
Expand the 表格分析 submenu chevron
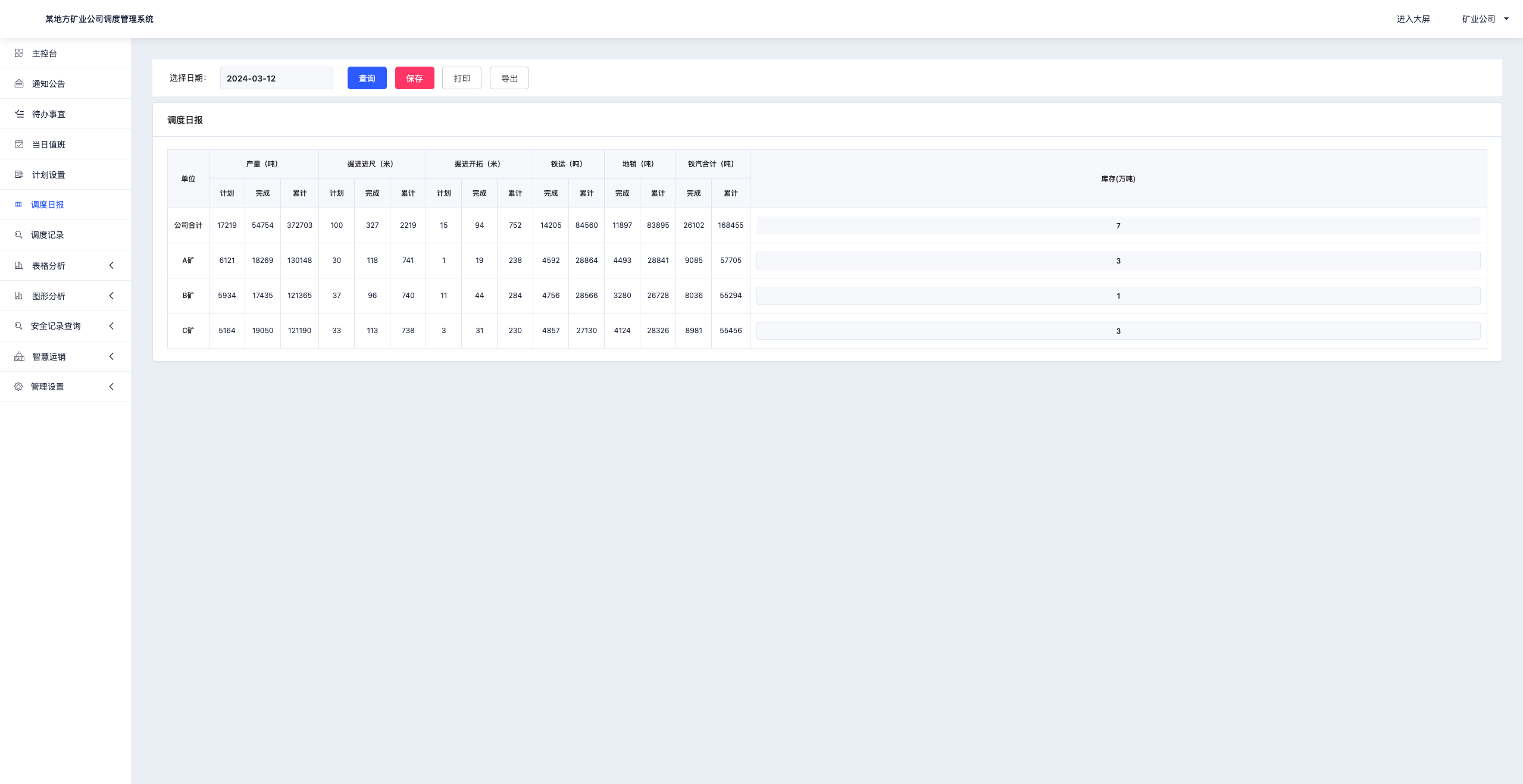pyautogui.click(x=111, y=265)
